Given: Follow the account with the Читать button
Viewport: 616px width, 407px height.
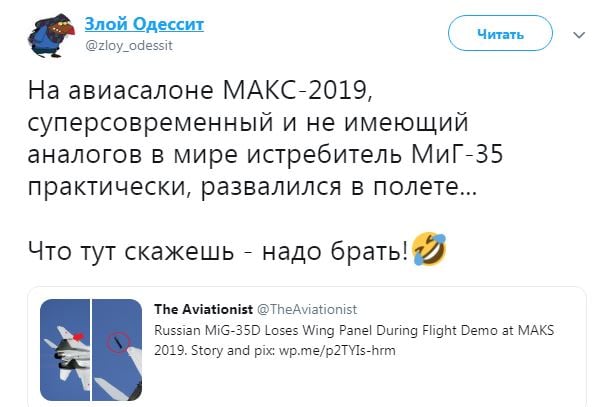Looking at the screenshot, I should point(500,34).
